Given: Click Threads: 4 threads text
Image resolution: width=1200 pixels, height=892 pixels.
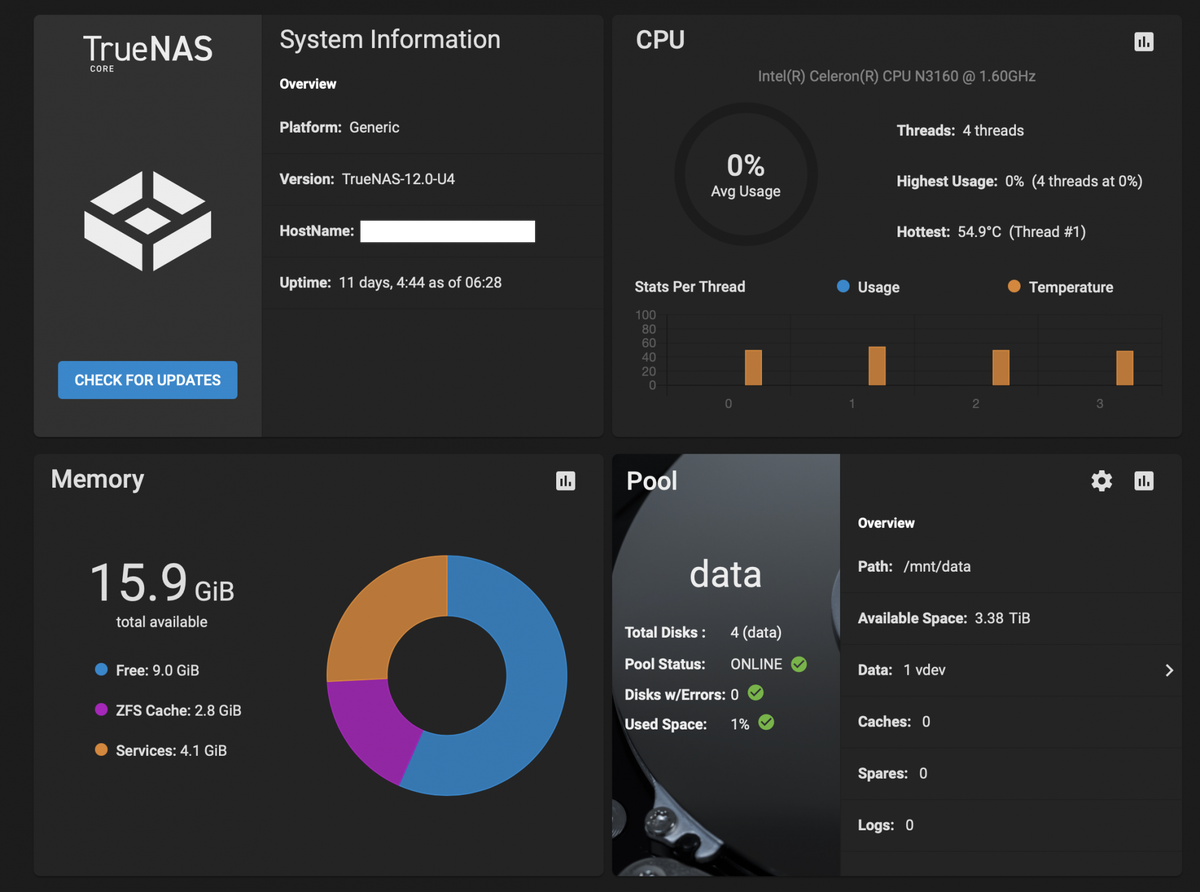Looking at the screenshot, I should [x=960, y=130].
